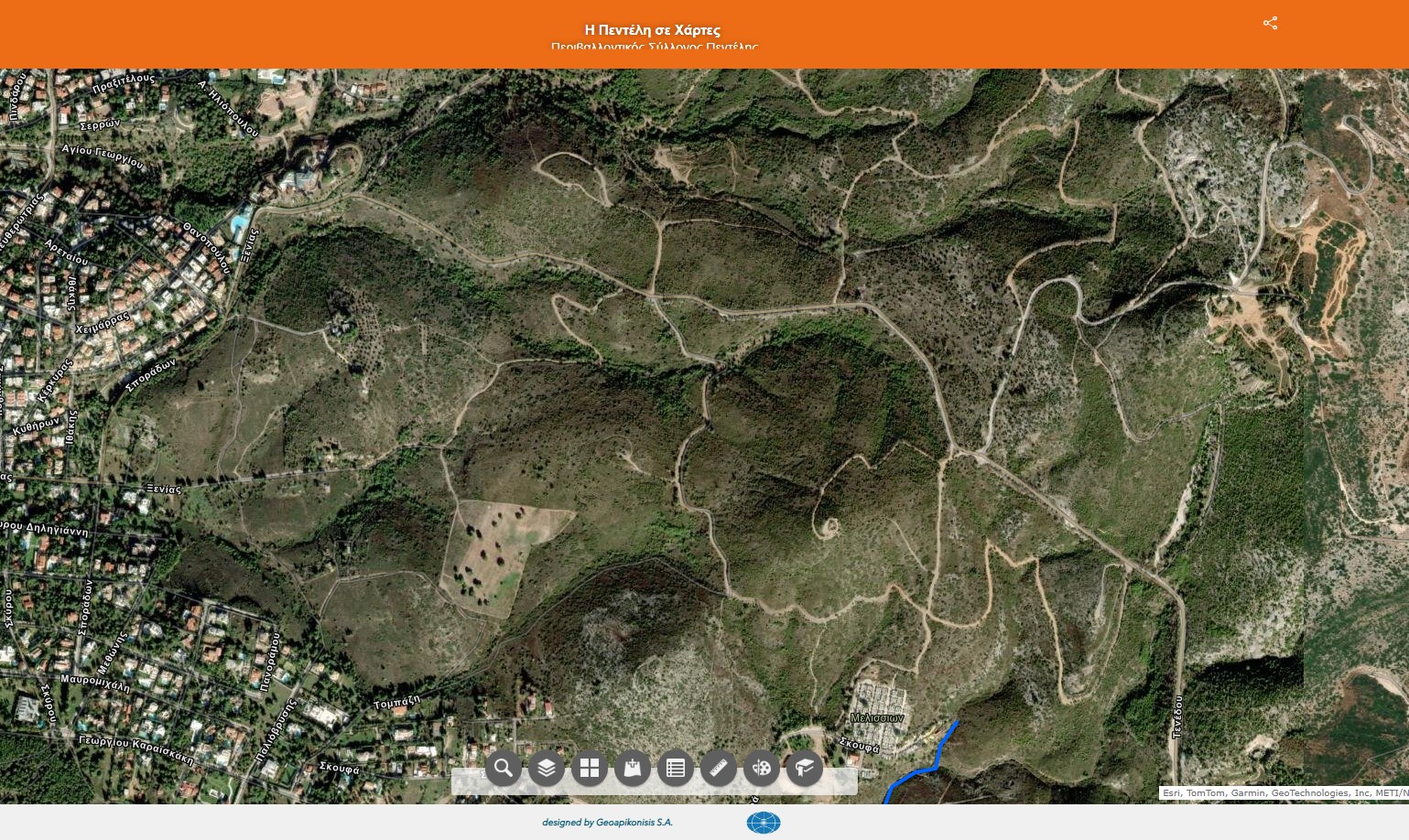Click the 'Αρεταίου' street label

point(67,253)
